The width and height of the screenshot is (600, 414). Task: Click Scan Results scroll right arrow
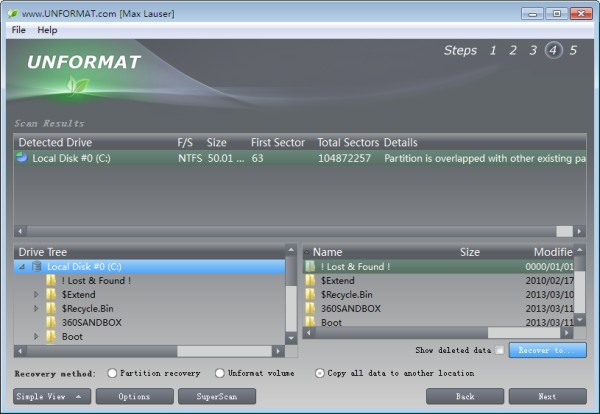coord(579,231)
